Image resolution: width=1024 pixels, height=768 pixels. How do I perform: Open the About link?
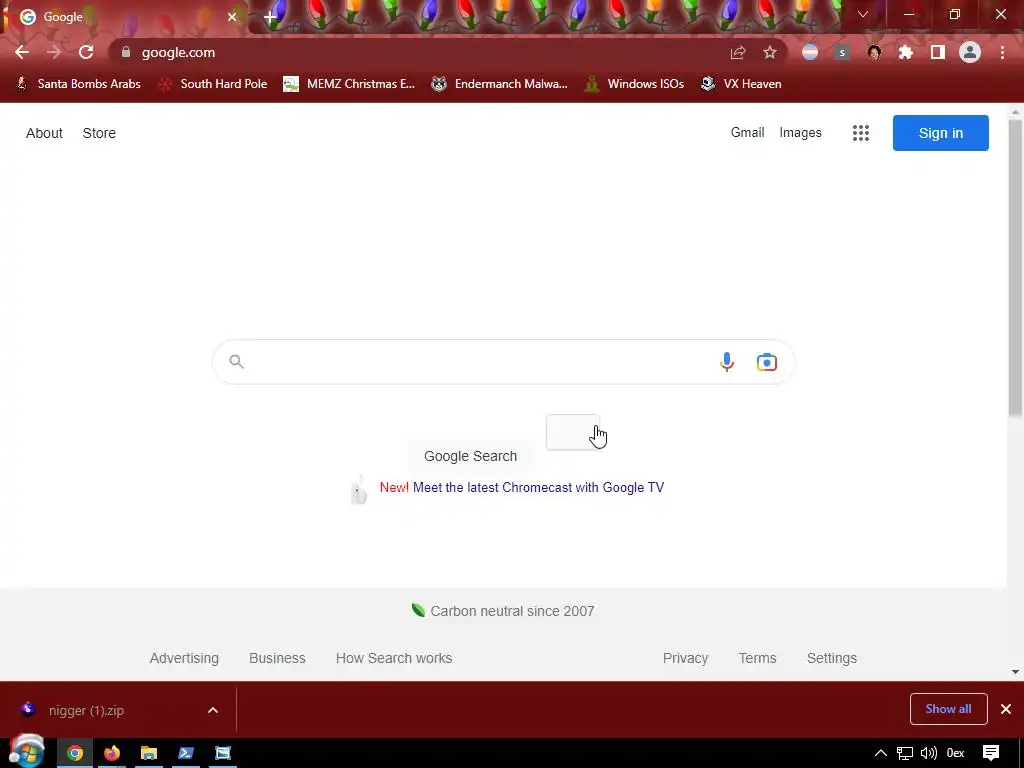coord(44,133)
